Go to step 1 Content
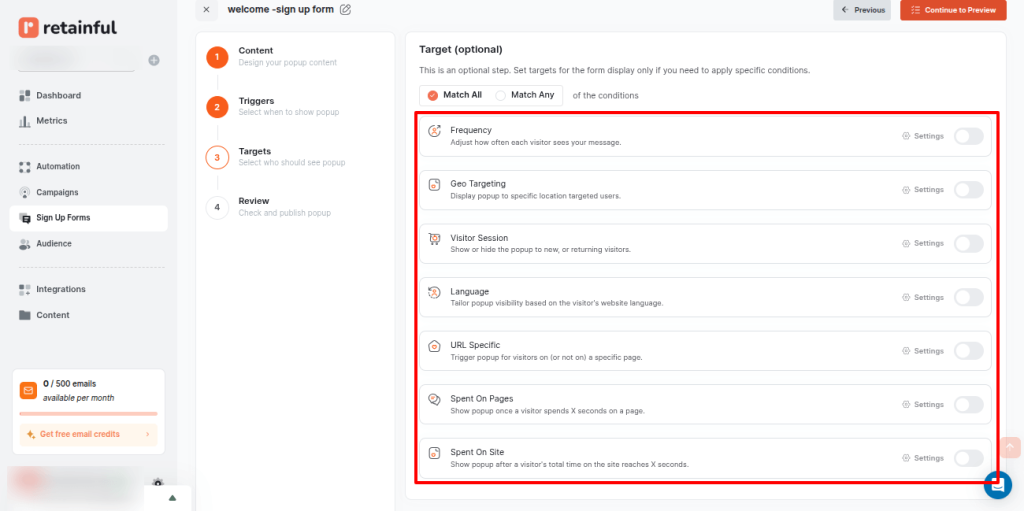Viewport: 1024px width, 511px height. [x=217, y=58]
